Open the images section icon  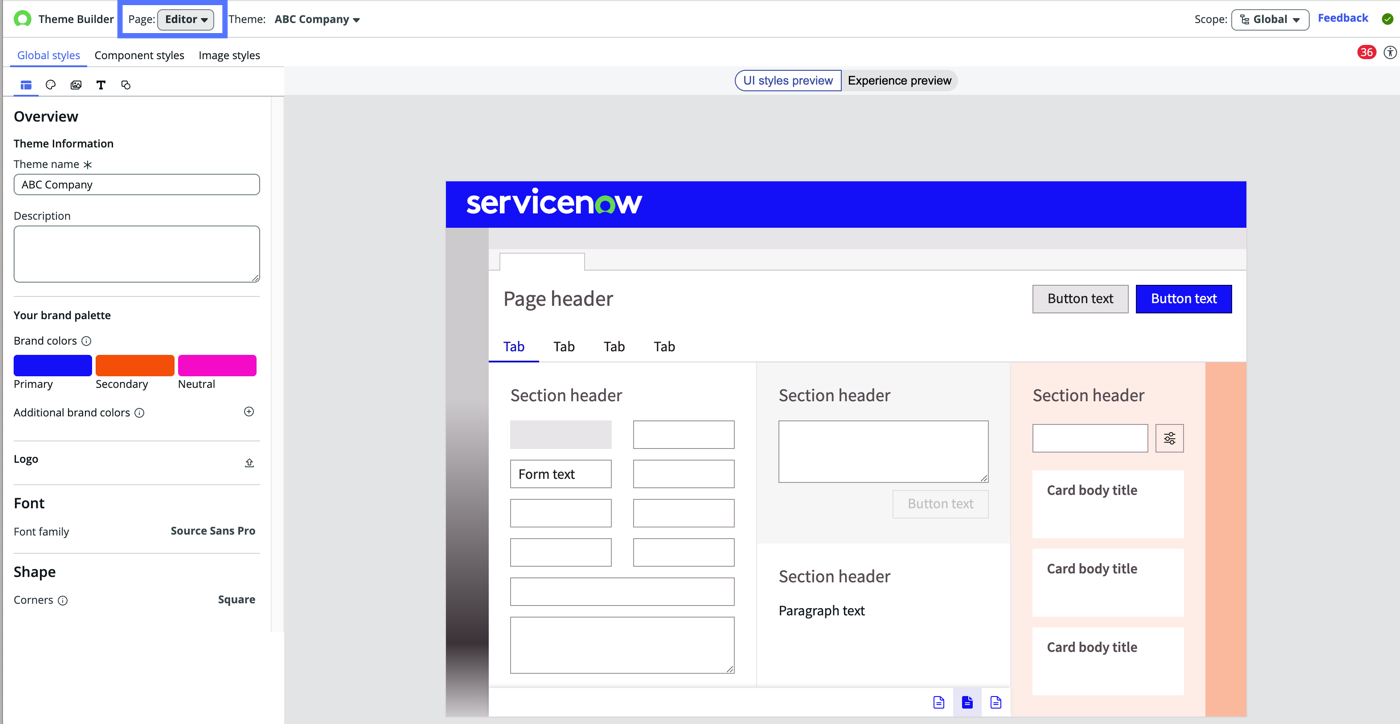click(76, 85)
